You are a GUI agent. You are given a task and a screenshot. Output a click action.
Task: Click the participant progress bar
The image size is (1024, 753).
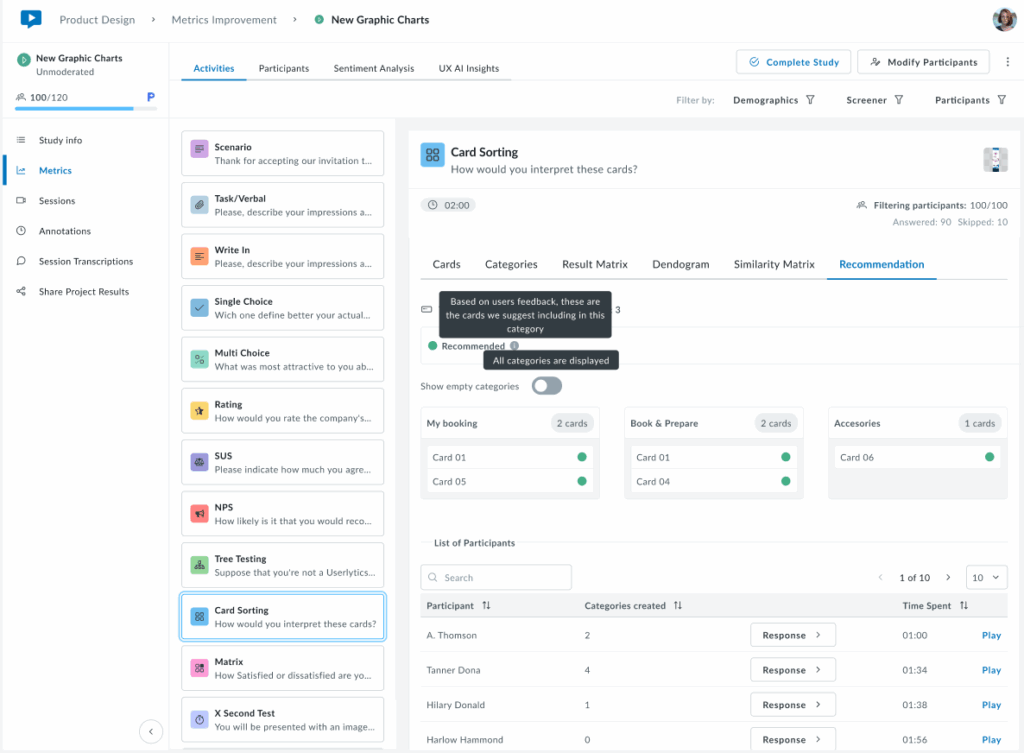pyautogui.click(x=76, y=108)
